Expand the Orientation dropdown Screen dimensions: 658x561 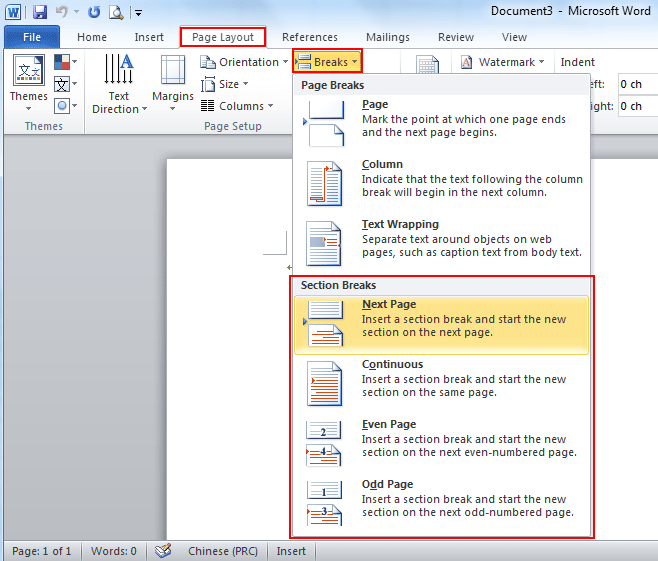[244, 62]
